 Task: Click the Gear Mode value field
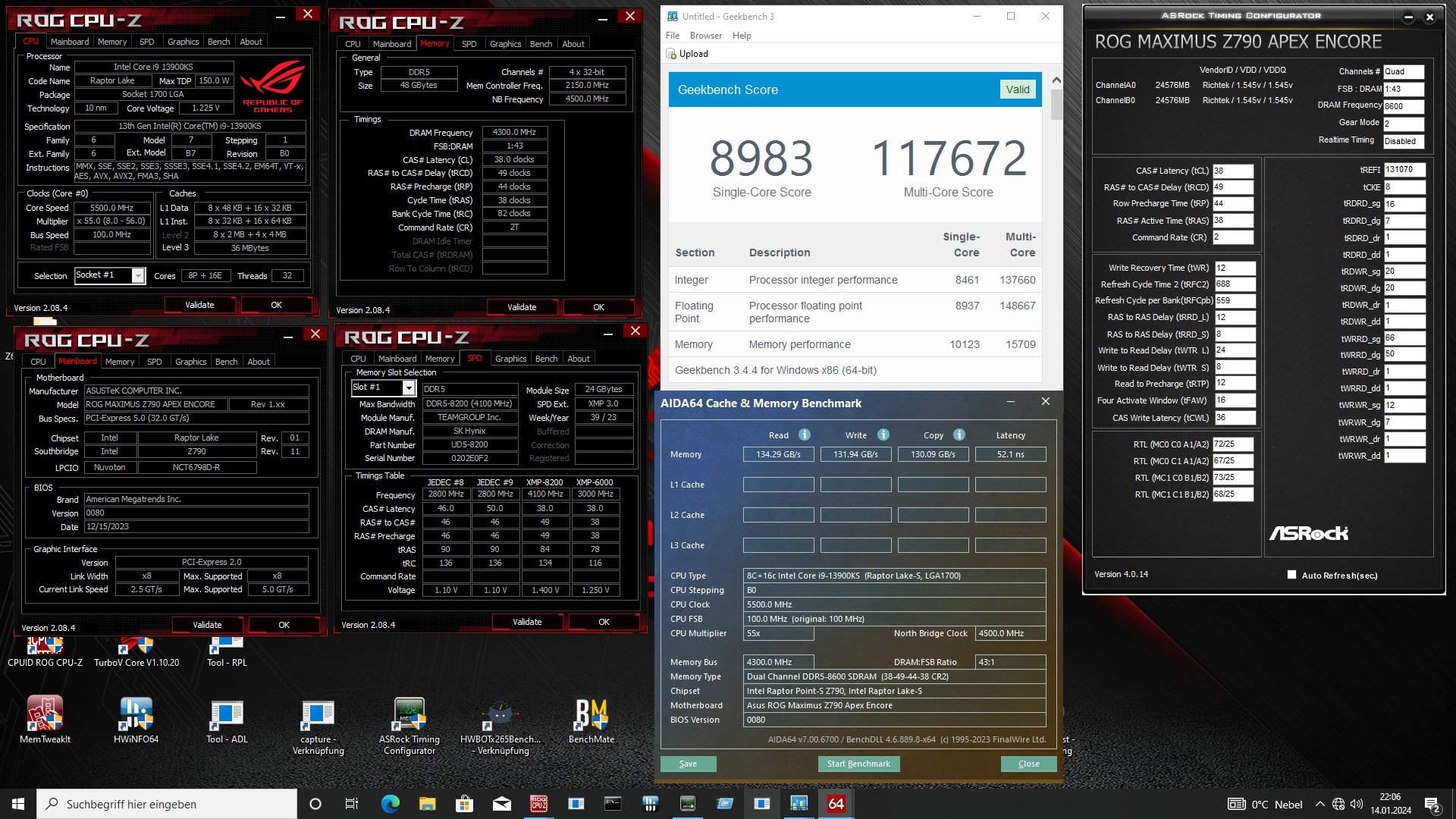(x=1404, y=124)
